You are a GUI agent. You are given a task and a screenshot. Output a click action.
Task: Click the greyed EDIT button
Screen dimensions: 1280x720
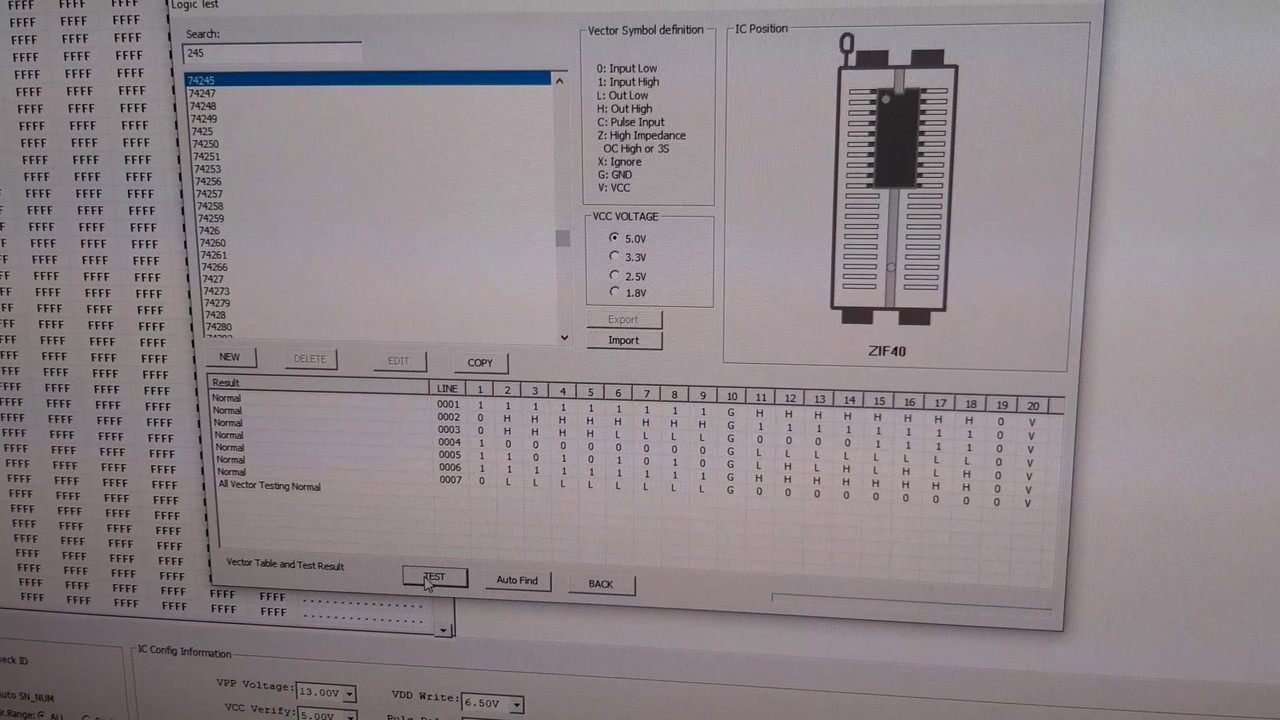tap(398, 361)
